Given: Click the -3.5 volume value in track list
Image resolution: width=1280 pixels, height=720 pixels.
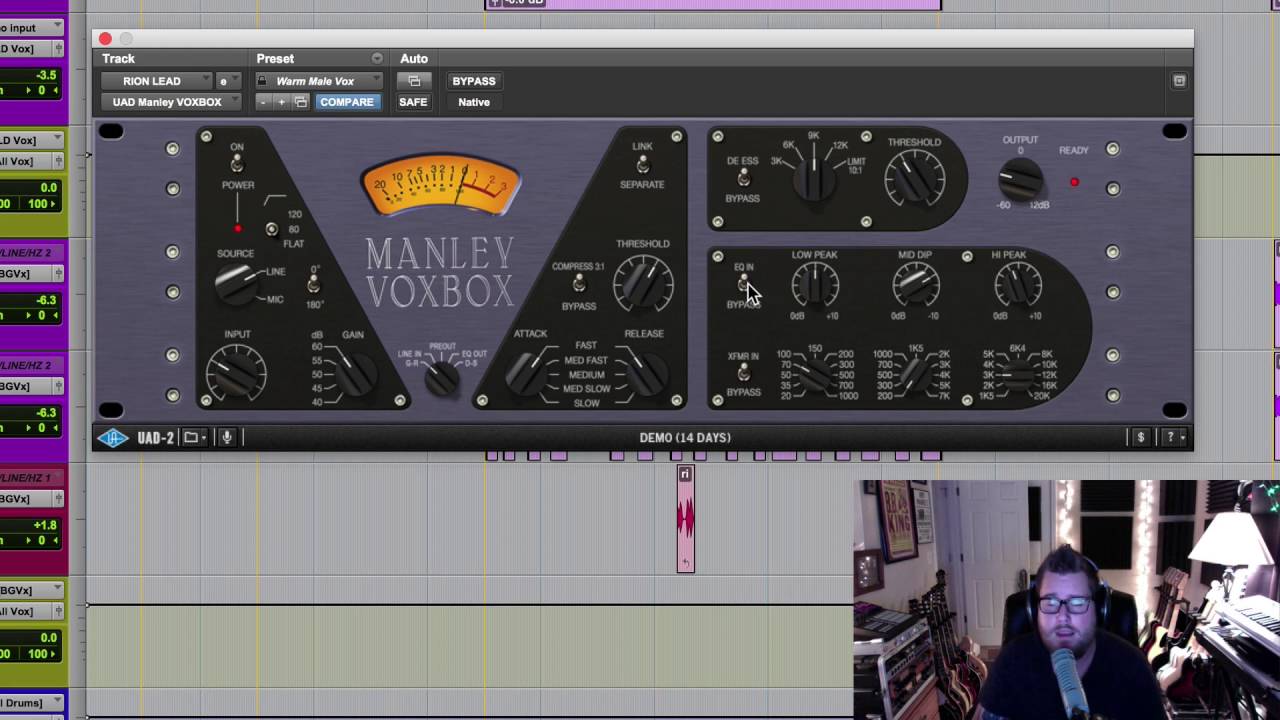Looking at the screenshot, I should coord(46,75).
